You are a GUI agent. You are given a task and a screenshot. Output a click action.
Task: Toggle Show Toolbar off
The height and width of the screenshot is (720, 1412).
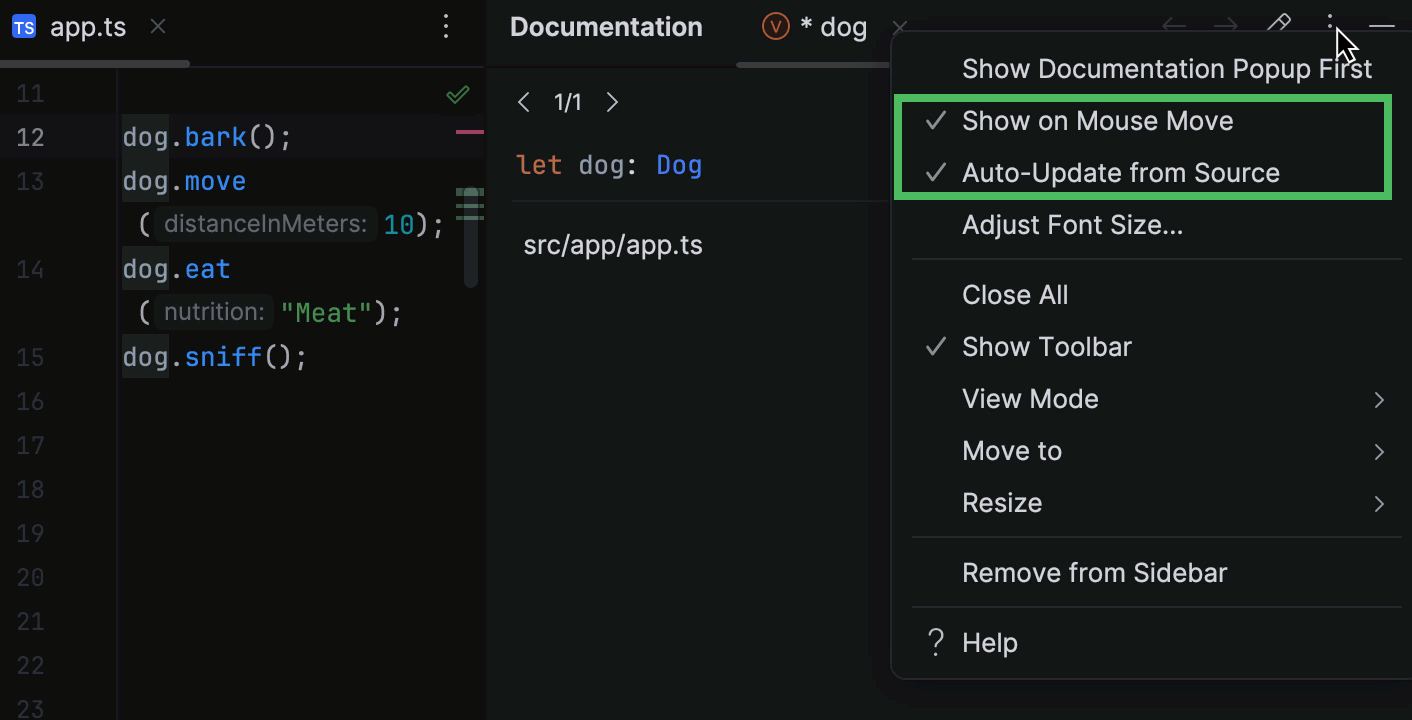(1046, 346)
